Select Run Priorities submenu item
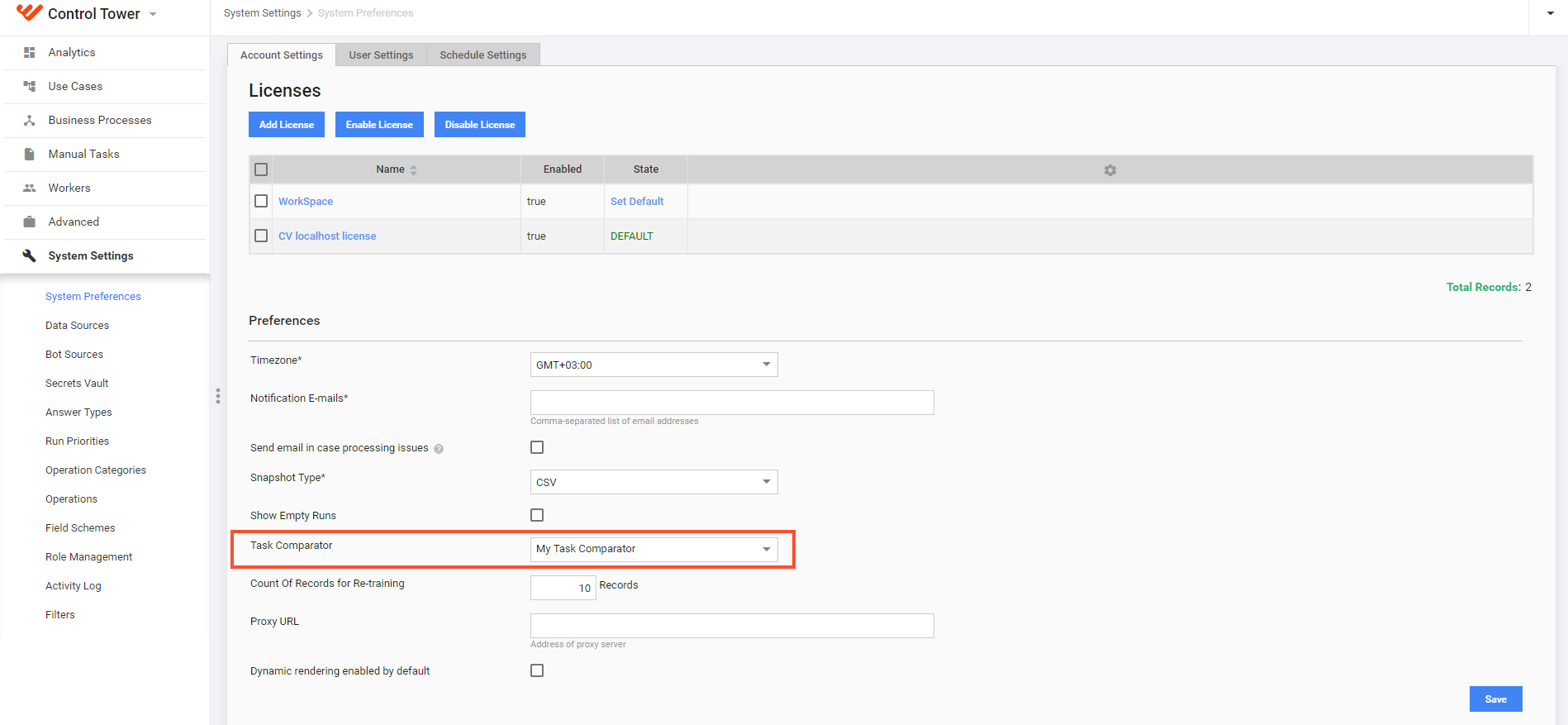The height and width of the screenshot is (725, 1568). coord(78,441)
